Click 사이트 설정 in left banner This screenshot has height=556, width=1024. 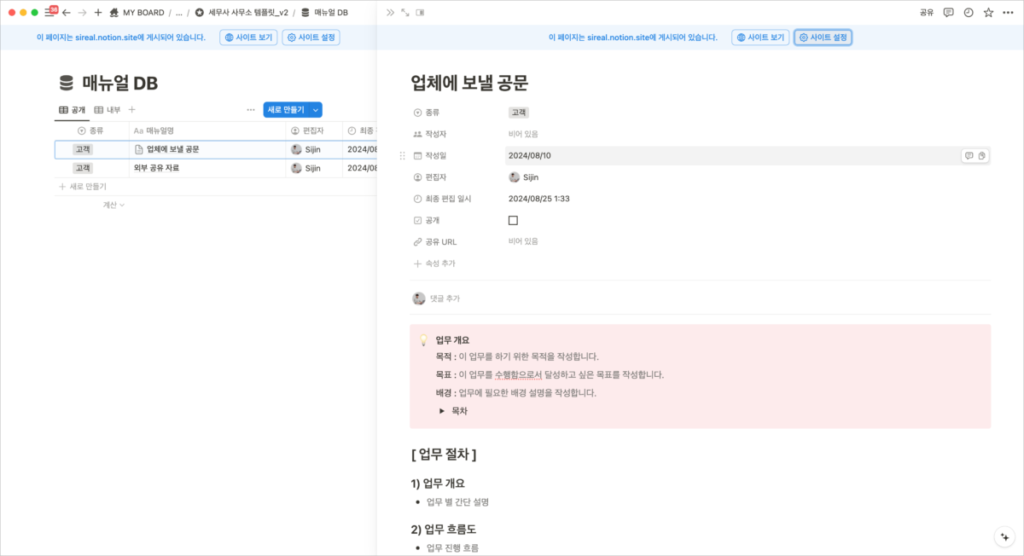click(312, 37)
